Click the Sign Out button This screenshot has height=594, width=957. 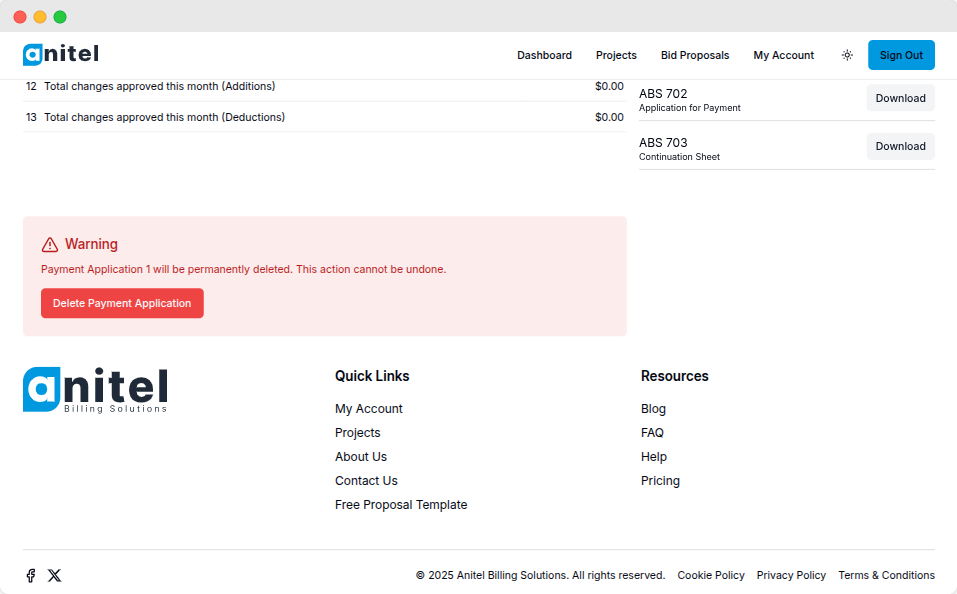pos(900,55)
